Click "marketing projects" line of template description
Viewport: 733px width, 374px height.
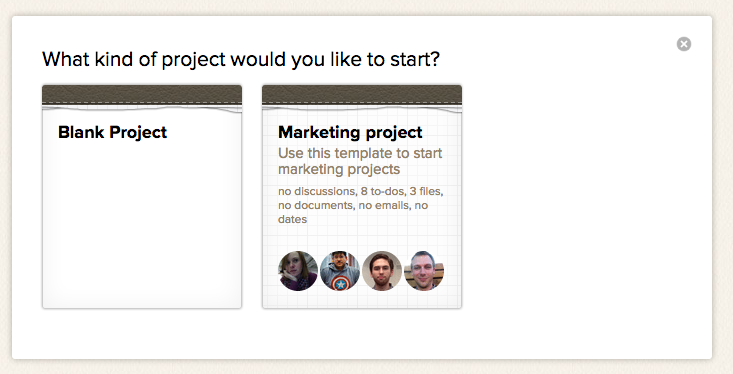pos(339,169)
